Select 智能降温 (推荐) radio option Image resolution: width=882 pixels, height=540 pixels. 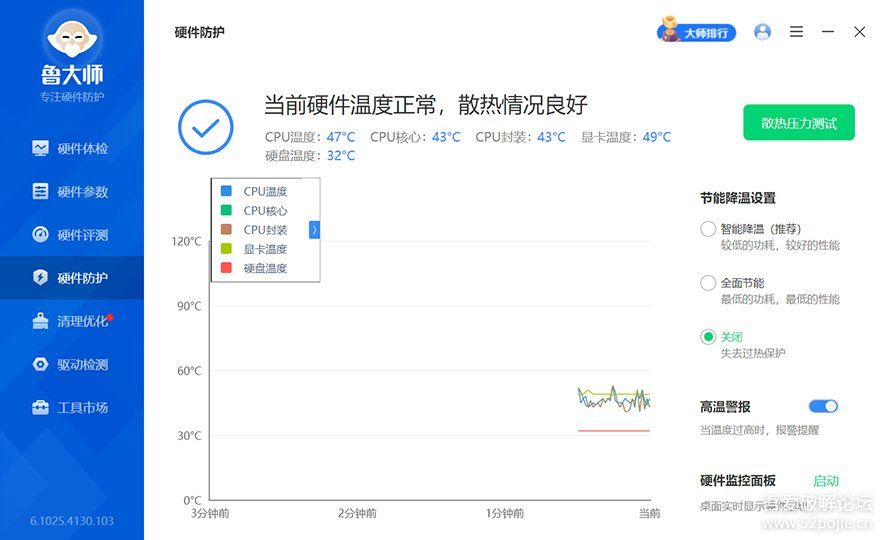708,229
